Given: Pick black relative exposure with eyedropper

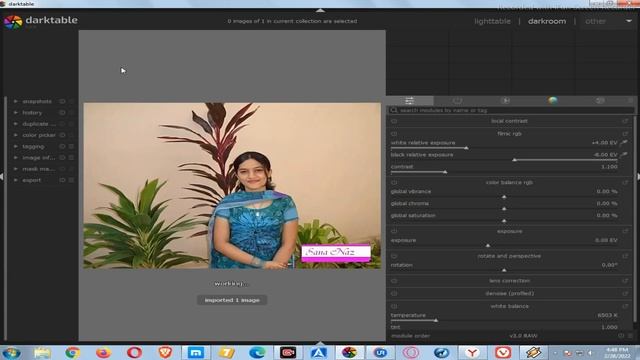Looking at the screenshot, I should tap(624, 155).
